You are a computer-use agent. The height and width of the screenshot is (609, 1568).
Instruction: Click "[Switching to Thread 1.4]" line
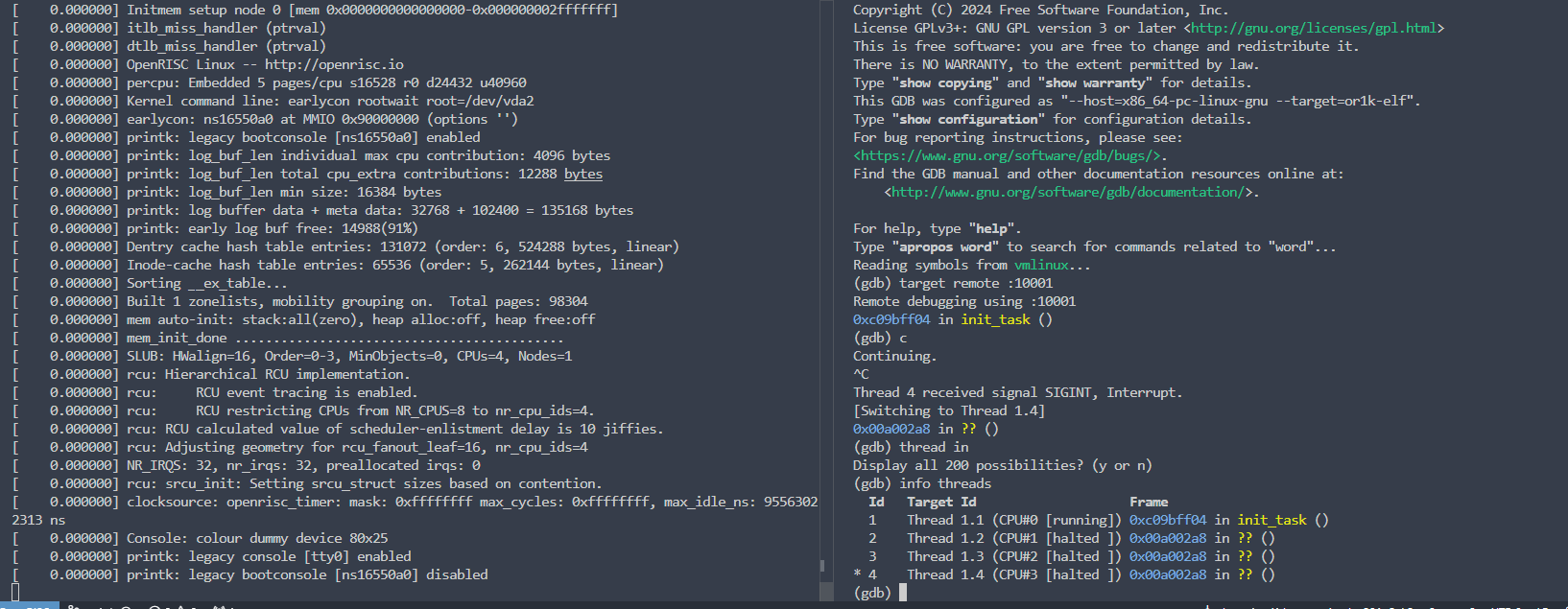click(x=949, y=410)
